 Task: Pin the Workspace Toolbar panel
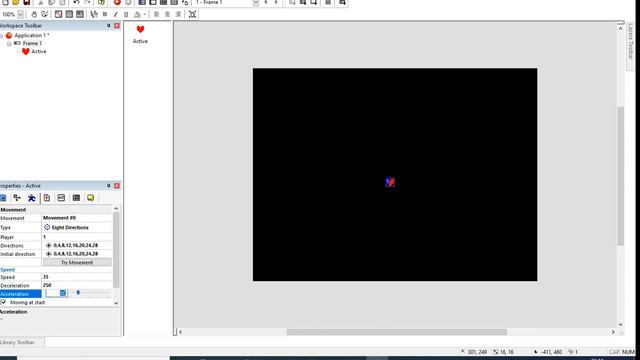tap(109, 26)
